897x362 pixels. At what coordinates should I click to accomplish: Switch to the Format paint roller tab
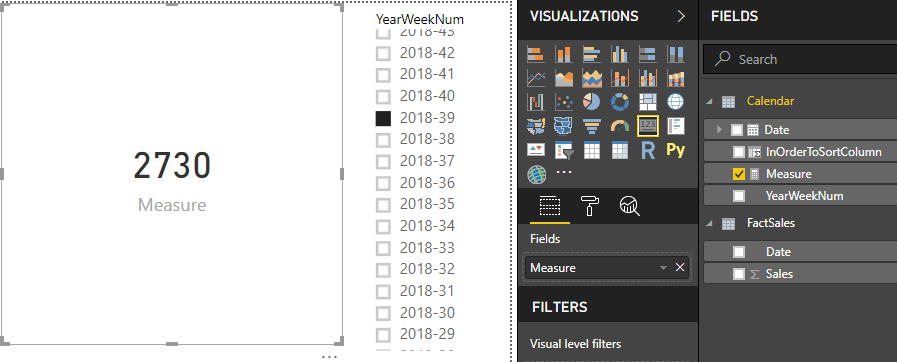[589, 205]
